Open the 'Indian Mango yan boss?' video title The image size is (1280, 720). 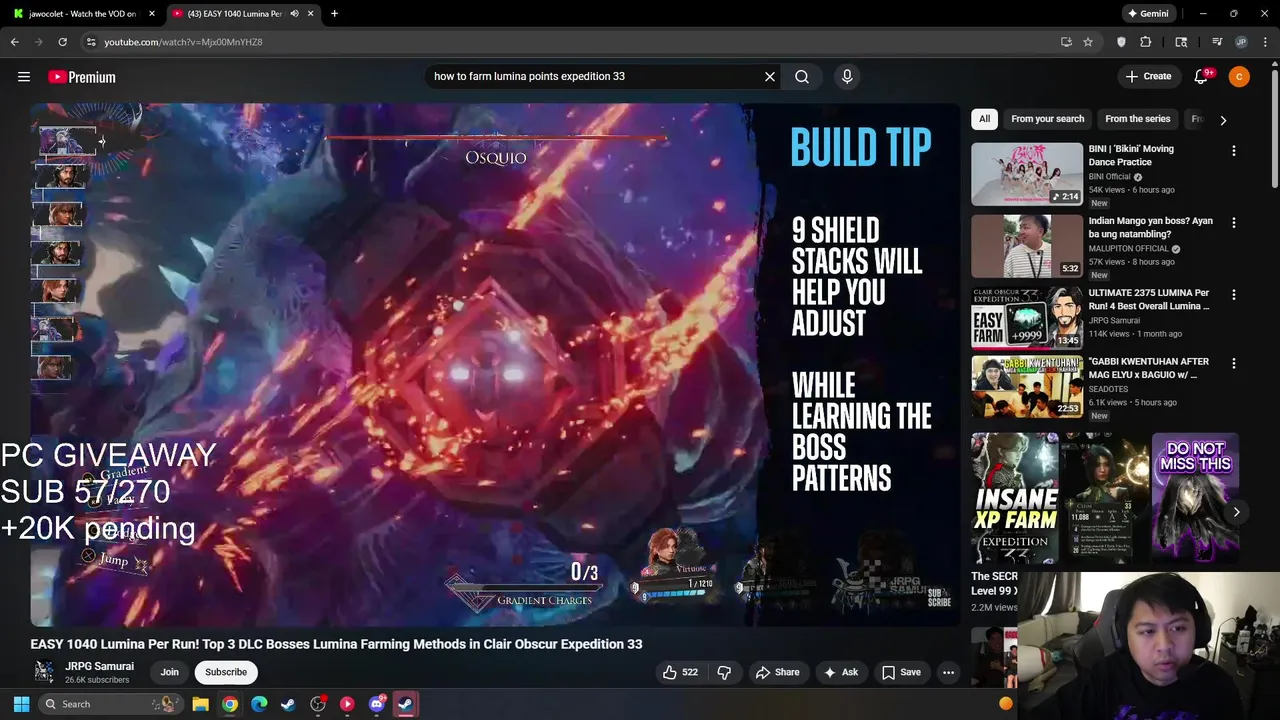(x=1150, y=227)
